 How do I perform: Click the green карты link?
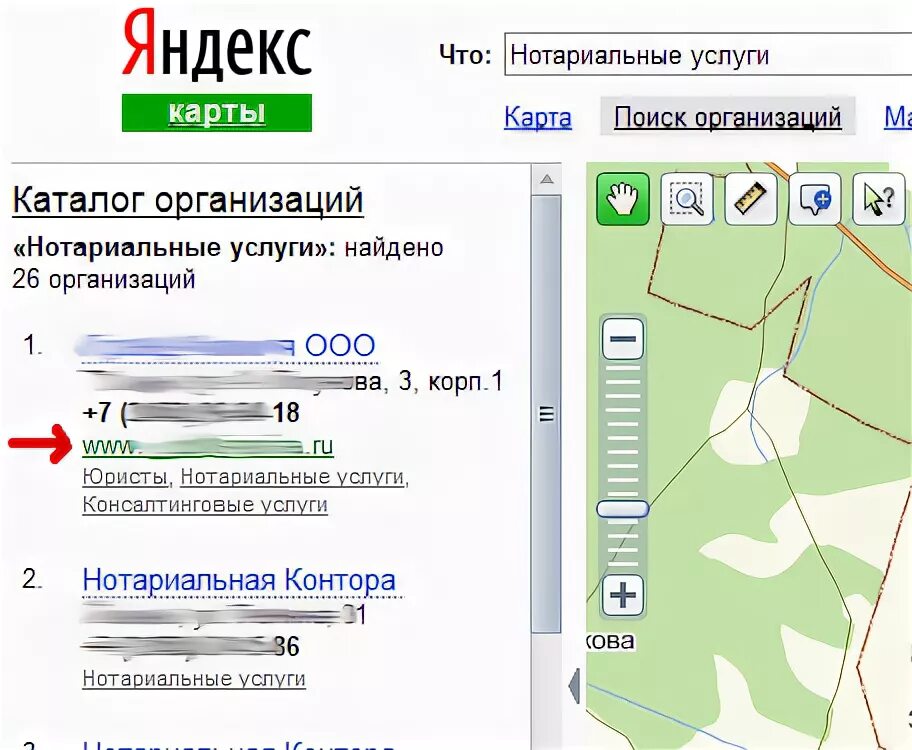pos(215,112)
